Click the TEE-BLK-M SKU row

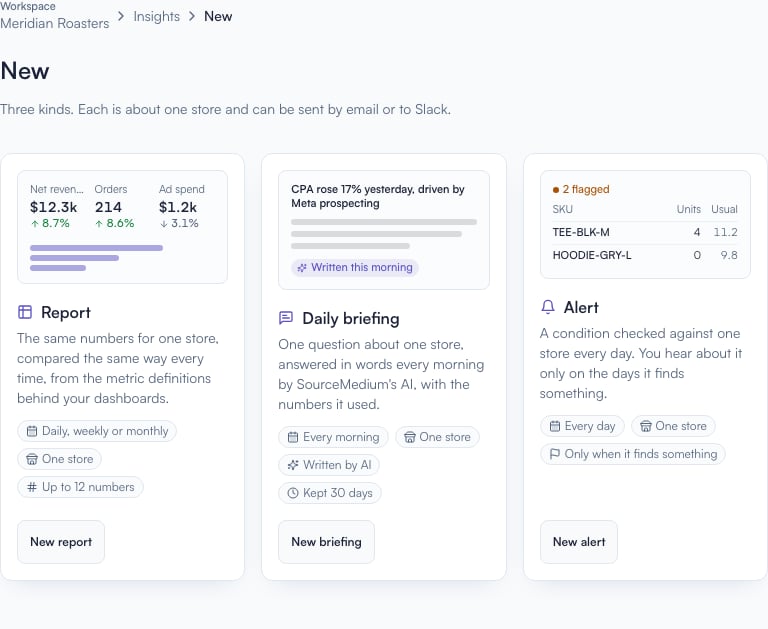(x=645, y=232)
